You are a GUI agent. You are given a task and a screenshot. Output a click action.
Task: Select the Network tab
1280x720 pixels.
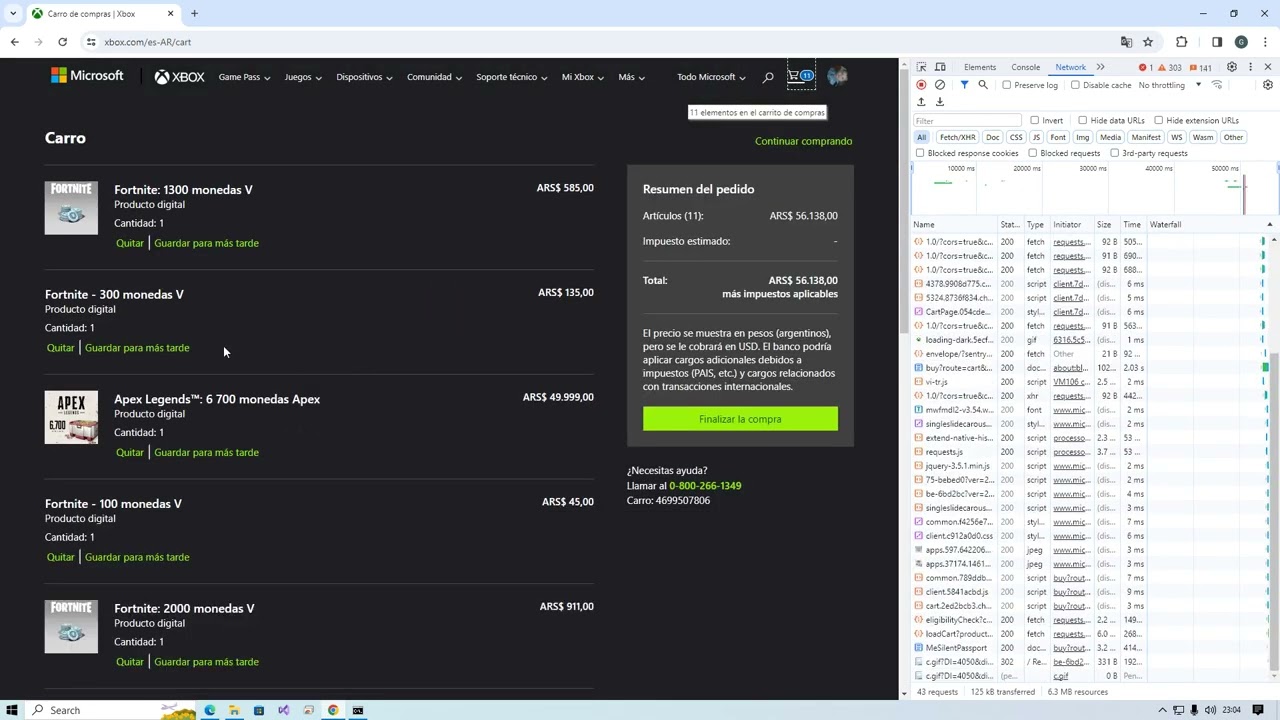point(1070,67)
